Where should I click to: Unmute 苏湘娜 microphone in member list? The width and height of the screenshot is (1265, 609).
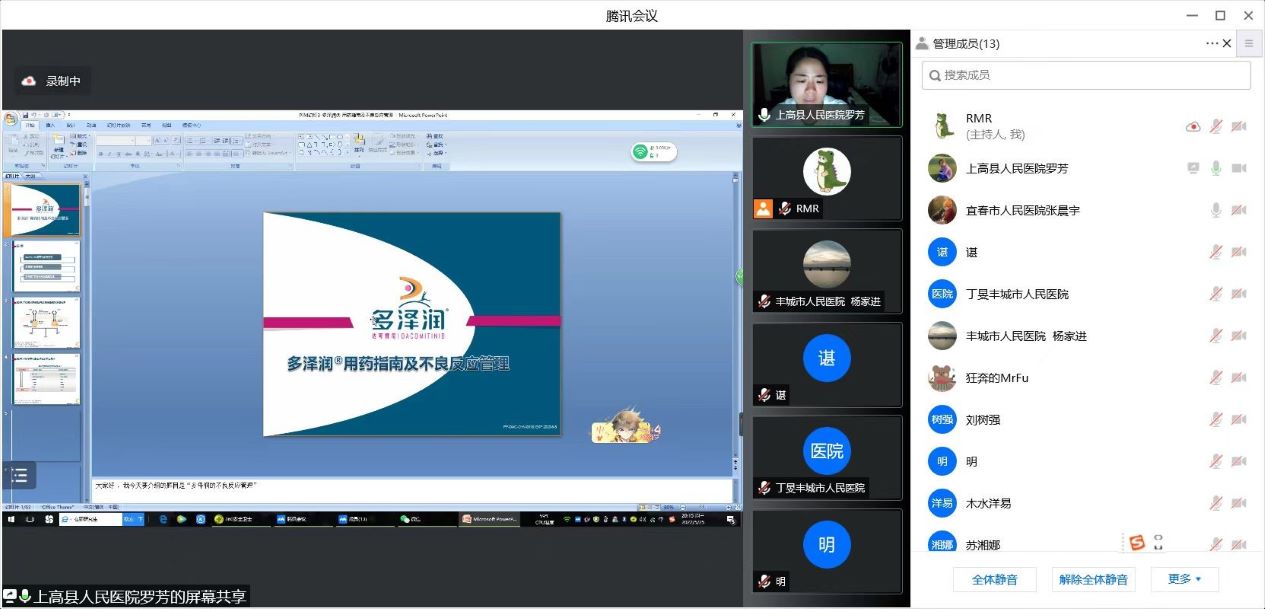click(x=1216, y=545)
